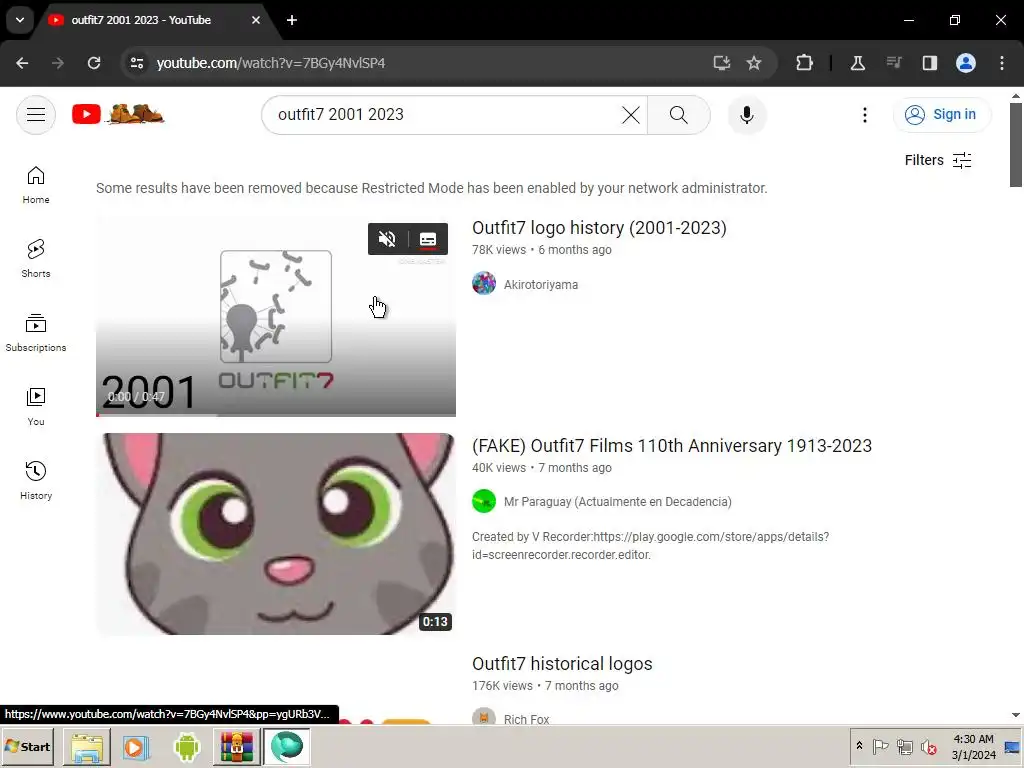Image resolution: width=1024 pixels, height=768 pixels.
Task: Open "Outfit7 logo history (2001-2023)" title
Action: pos(599,228)
